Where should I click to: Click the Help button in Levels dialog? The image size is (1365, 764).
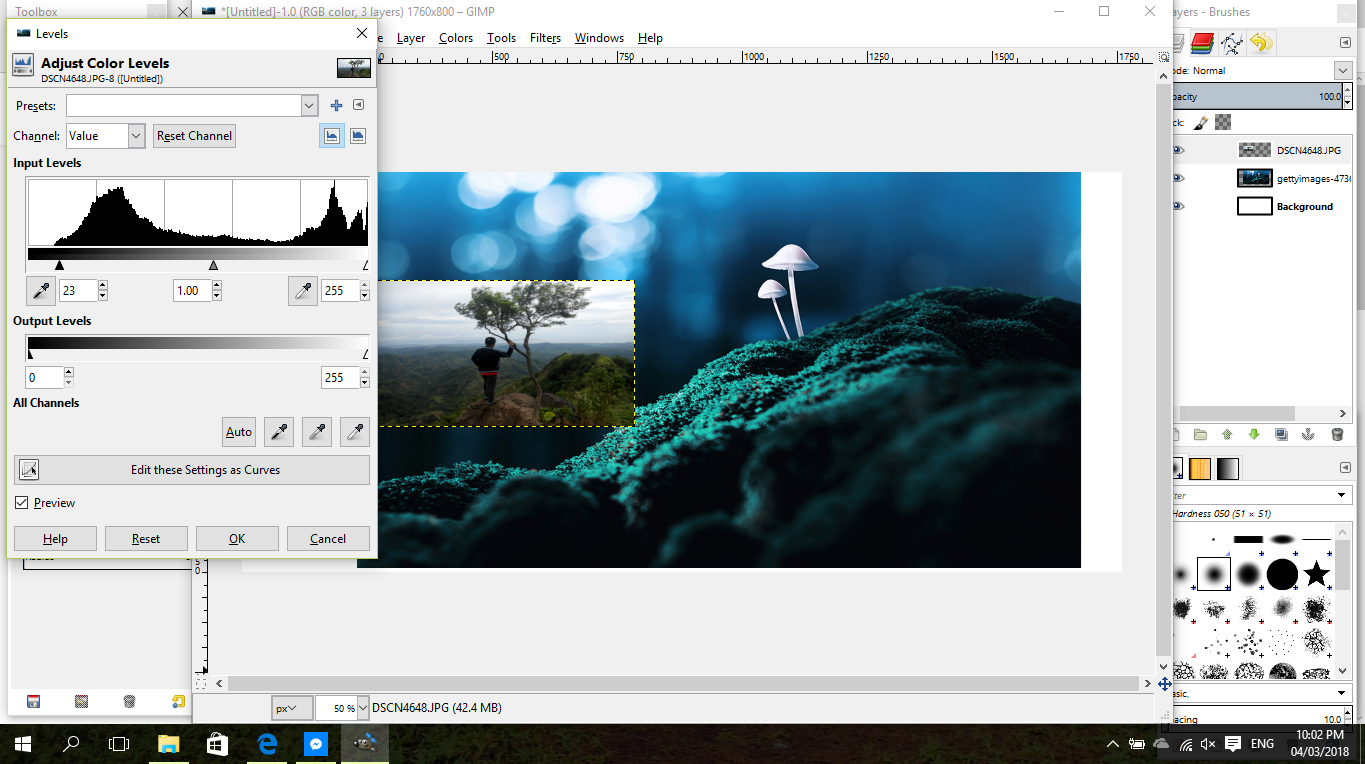coord(55,538)
